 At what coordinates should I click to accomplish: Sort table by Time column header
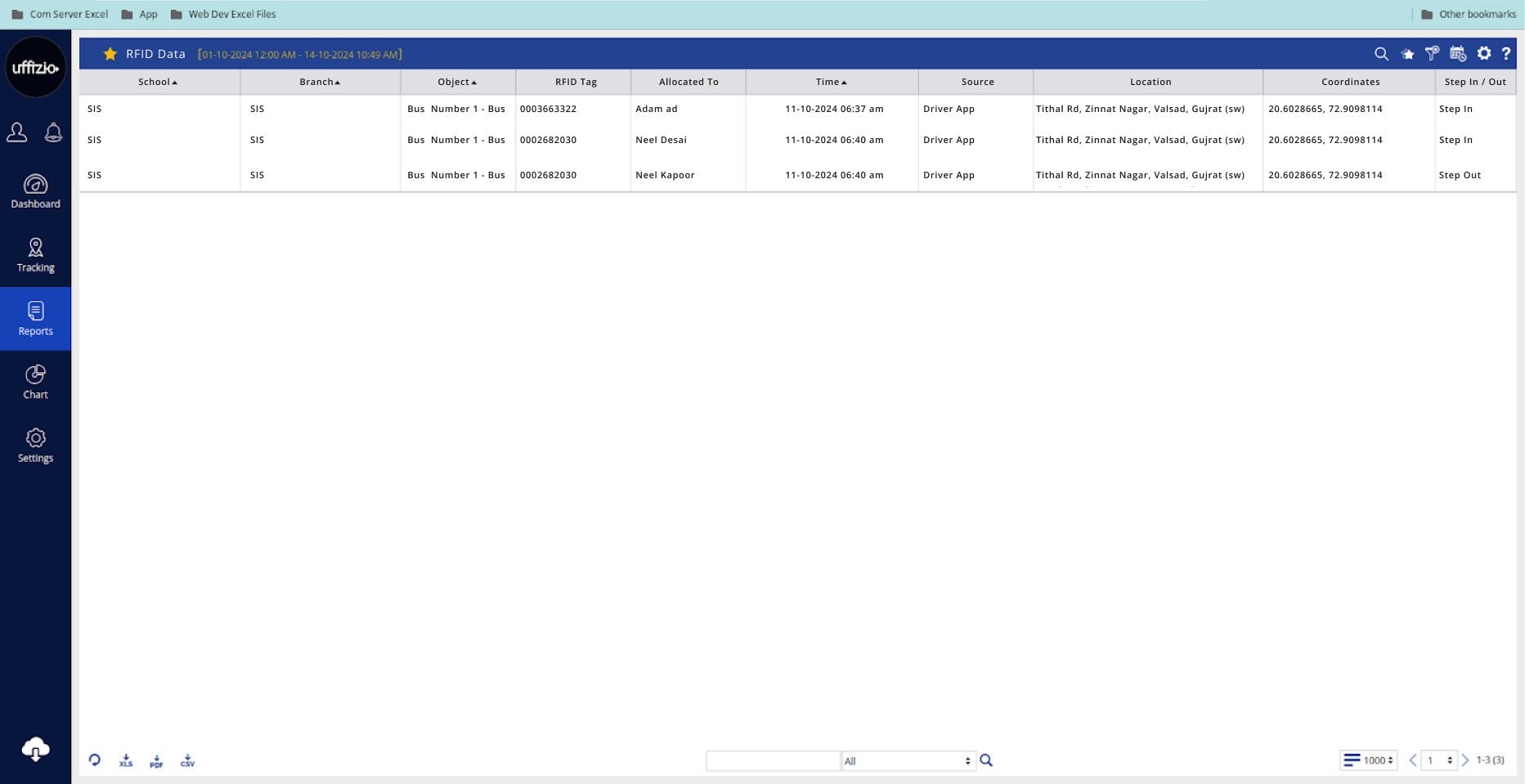tap(831, 82)
